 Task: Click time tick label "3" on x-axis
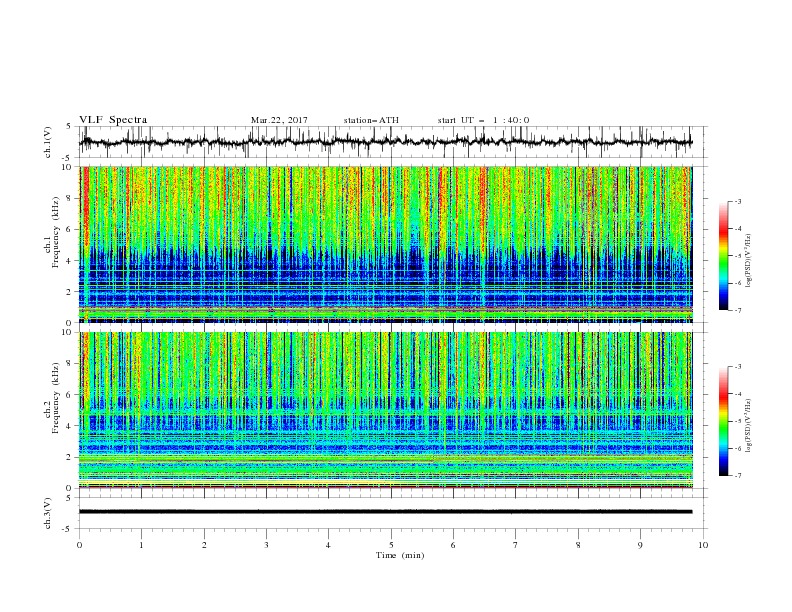[266, 545]
